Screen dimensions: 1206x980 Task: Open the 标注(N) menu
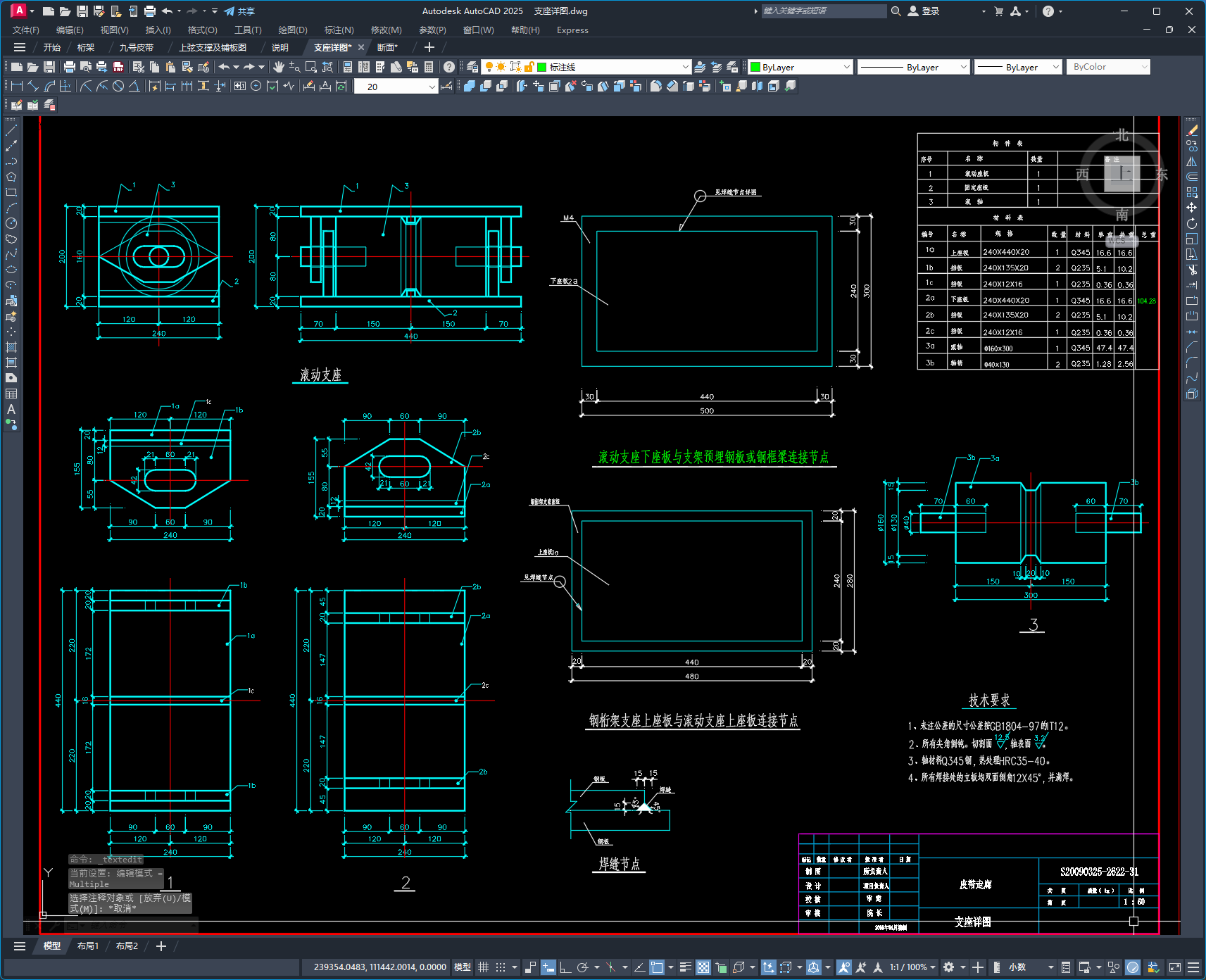(339, 30)
